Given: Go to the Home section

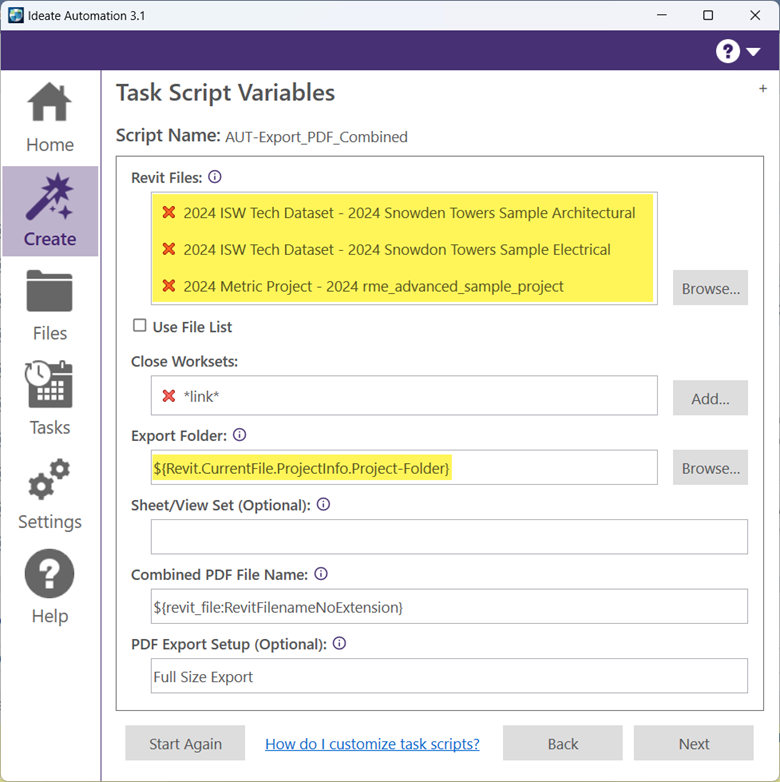Looking at the screenshot, I should (50, 118).
